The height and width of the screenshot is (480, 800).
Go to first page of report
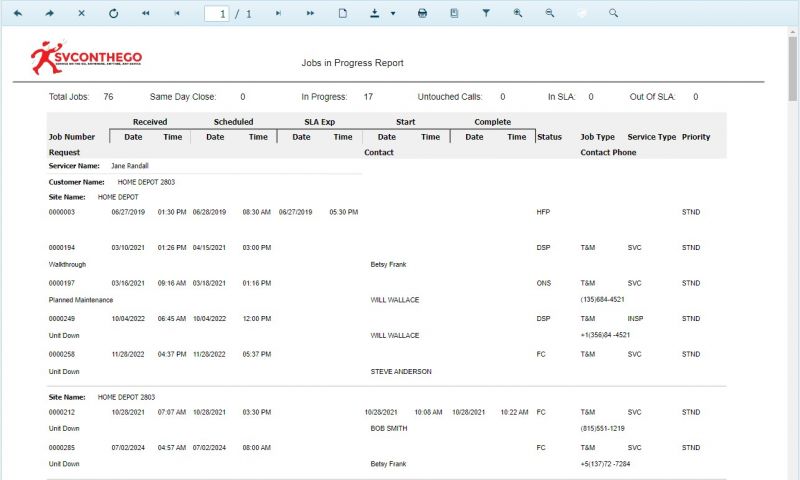coord(145,13)
